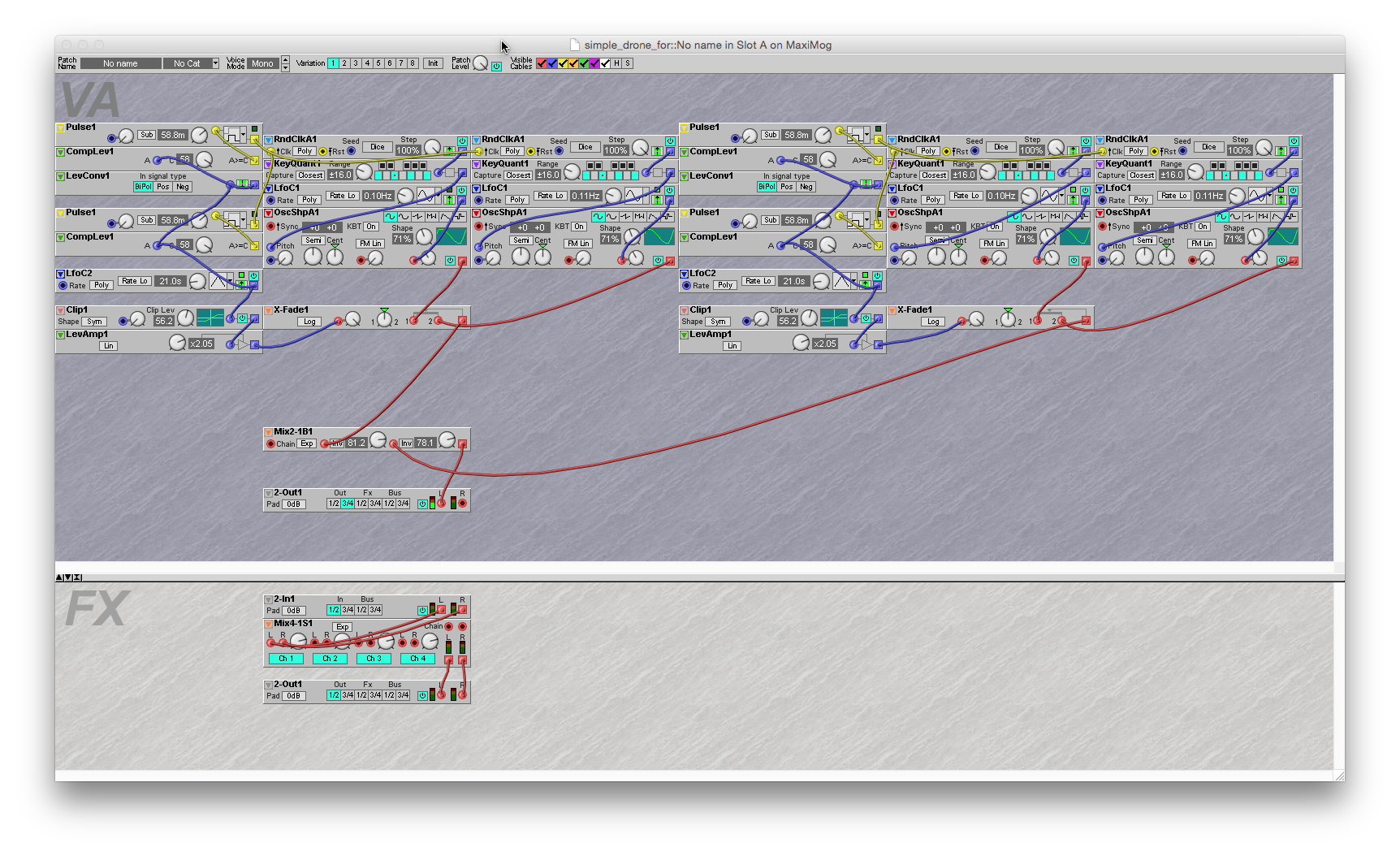Click power icon on VA area 2-Out1
1400x856 pixels.
[422, 504]
